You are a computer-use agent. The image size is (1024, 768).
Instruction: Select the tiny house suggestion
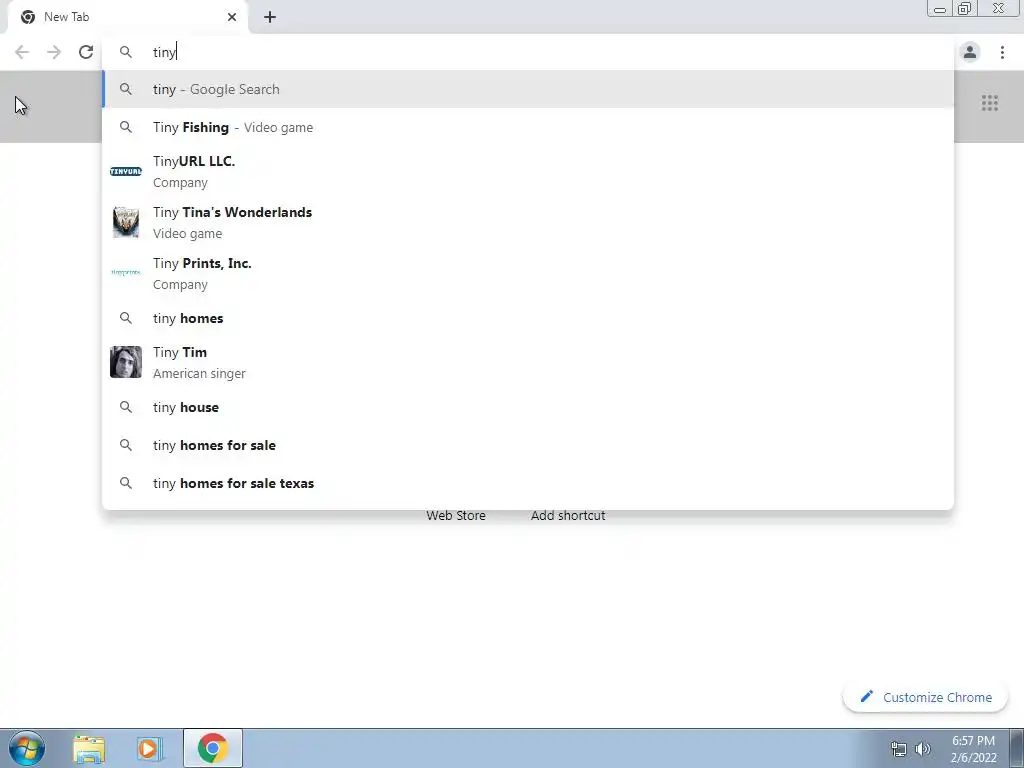528,407
